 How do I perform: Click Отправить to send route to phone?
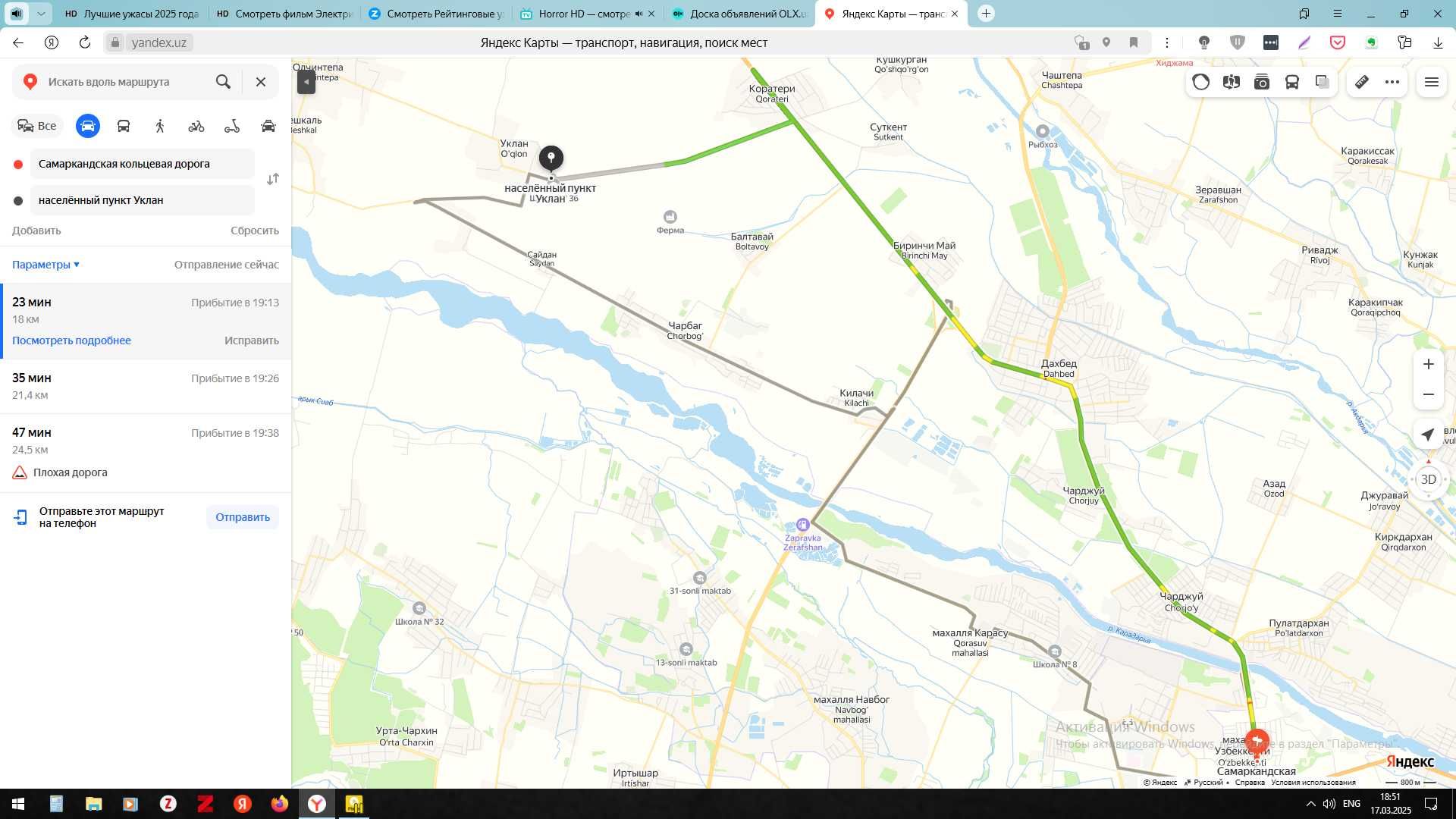point(243,517)
